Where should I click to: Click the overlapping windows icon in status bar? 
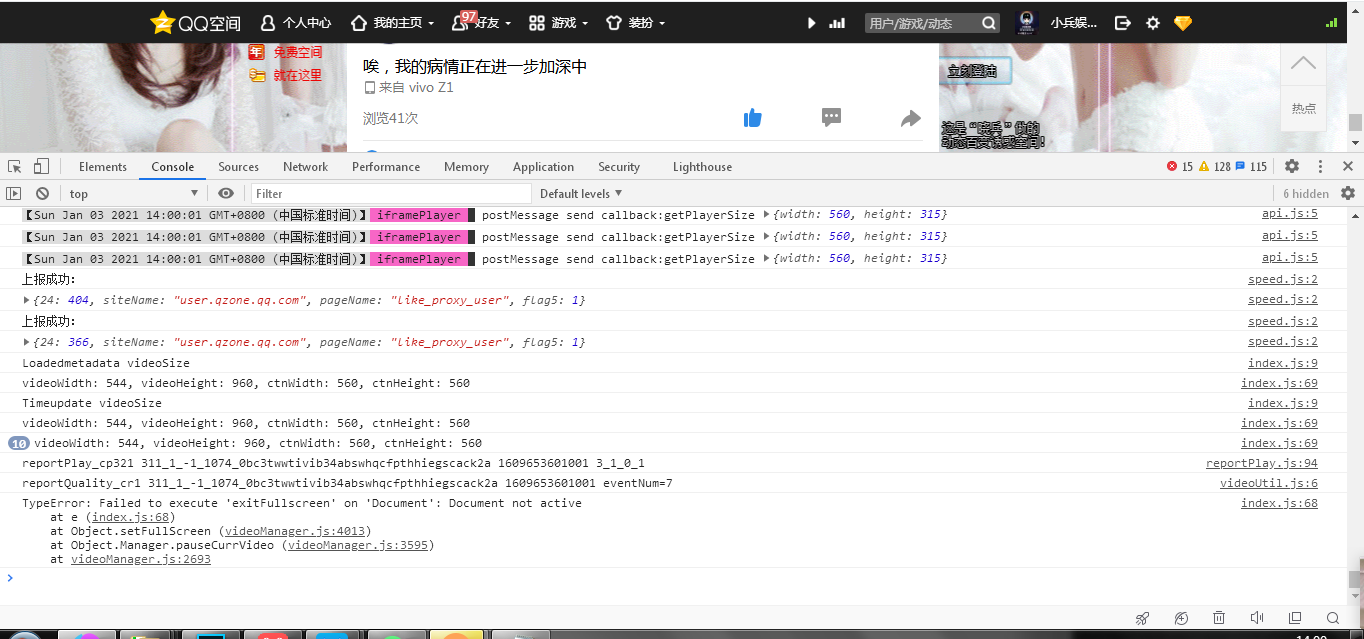point(1295,618)
